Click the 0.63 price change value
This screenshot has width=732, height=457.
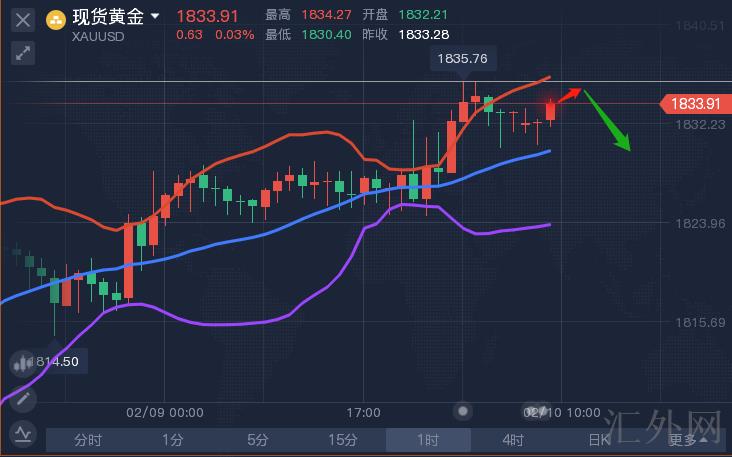tap(189, 35)
